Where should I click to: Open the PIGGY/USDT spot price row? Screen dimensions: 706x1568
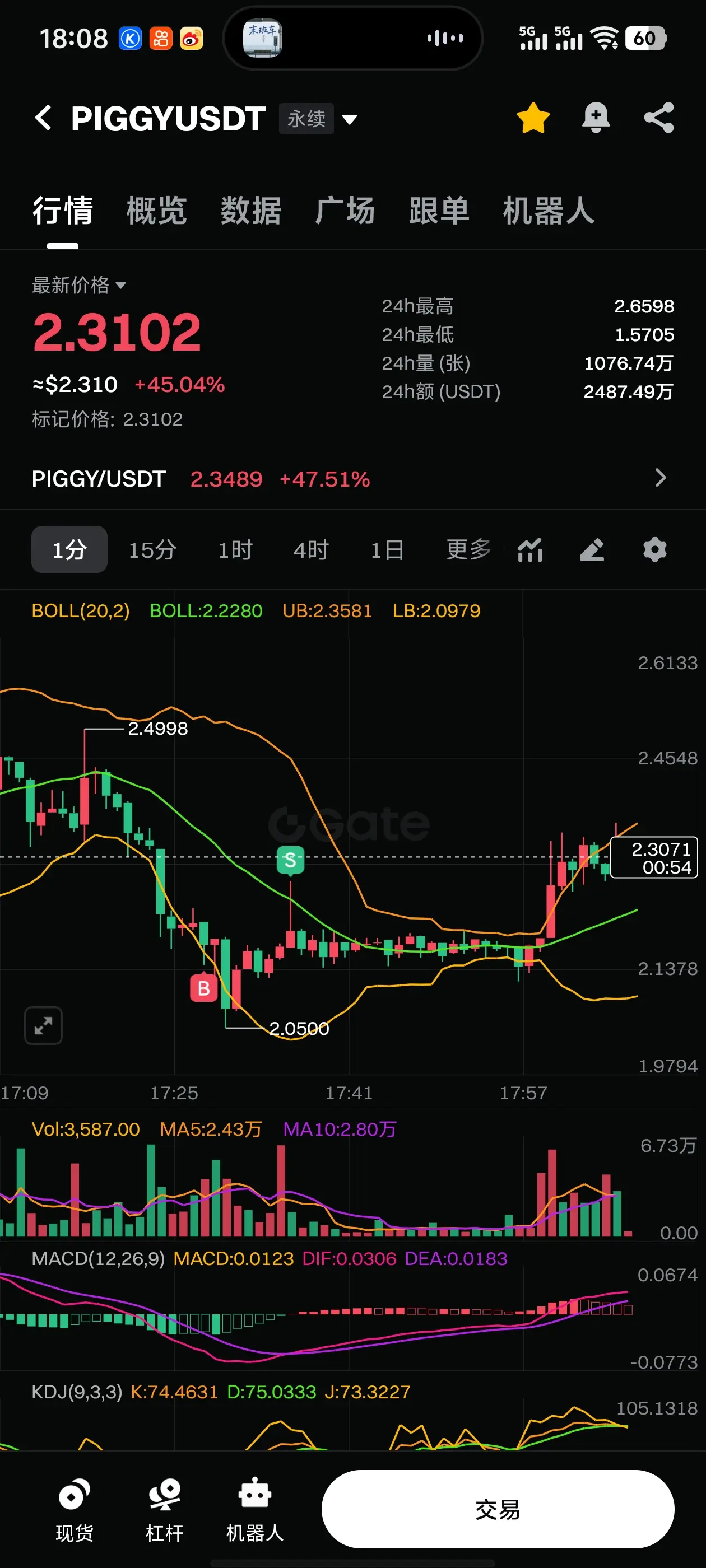[x=352, y=479]
